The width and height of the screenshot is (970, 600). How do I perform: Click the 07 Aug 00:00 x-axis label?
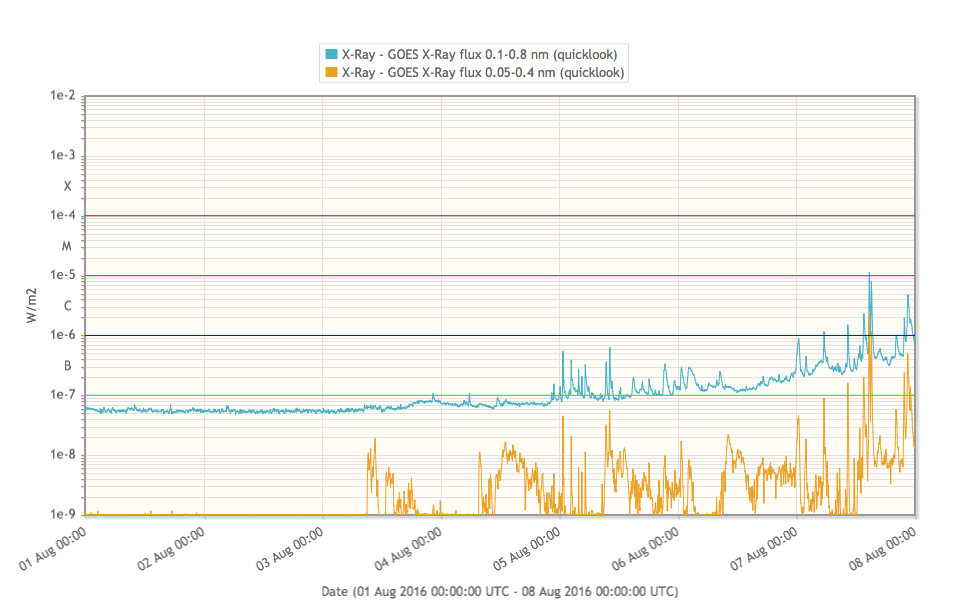pyautogui.click(x=765, y=549)
